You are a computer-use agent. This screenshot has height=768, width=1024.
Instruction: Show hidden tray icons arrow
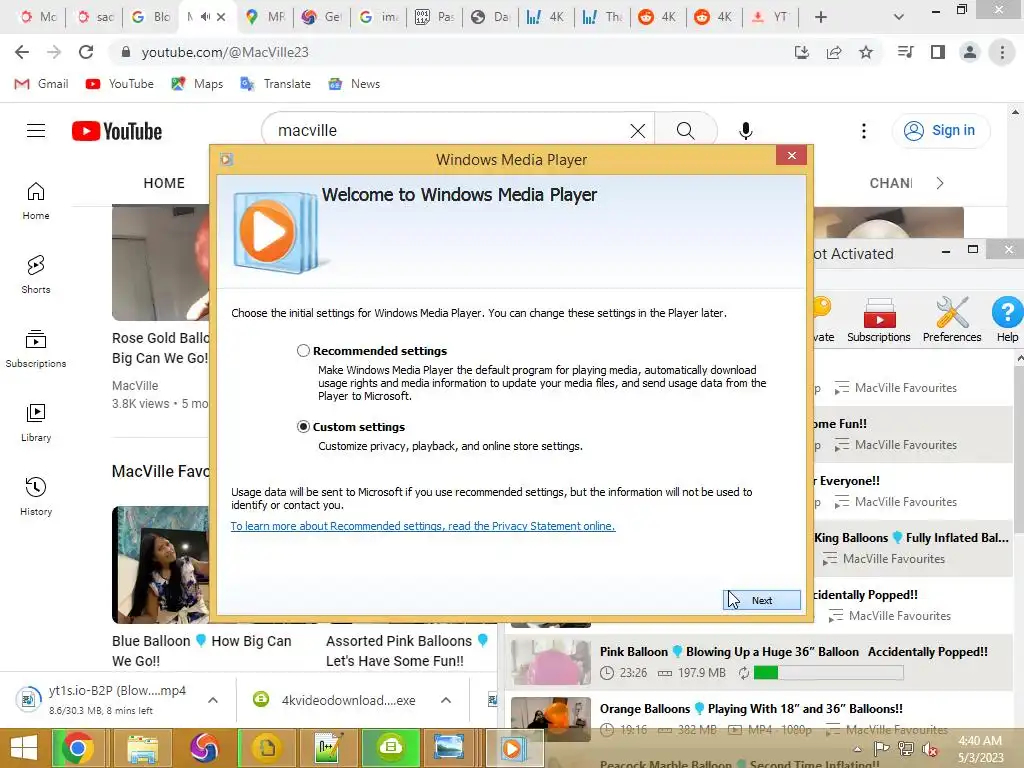coord(857,749)
